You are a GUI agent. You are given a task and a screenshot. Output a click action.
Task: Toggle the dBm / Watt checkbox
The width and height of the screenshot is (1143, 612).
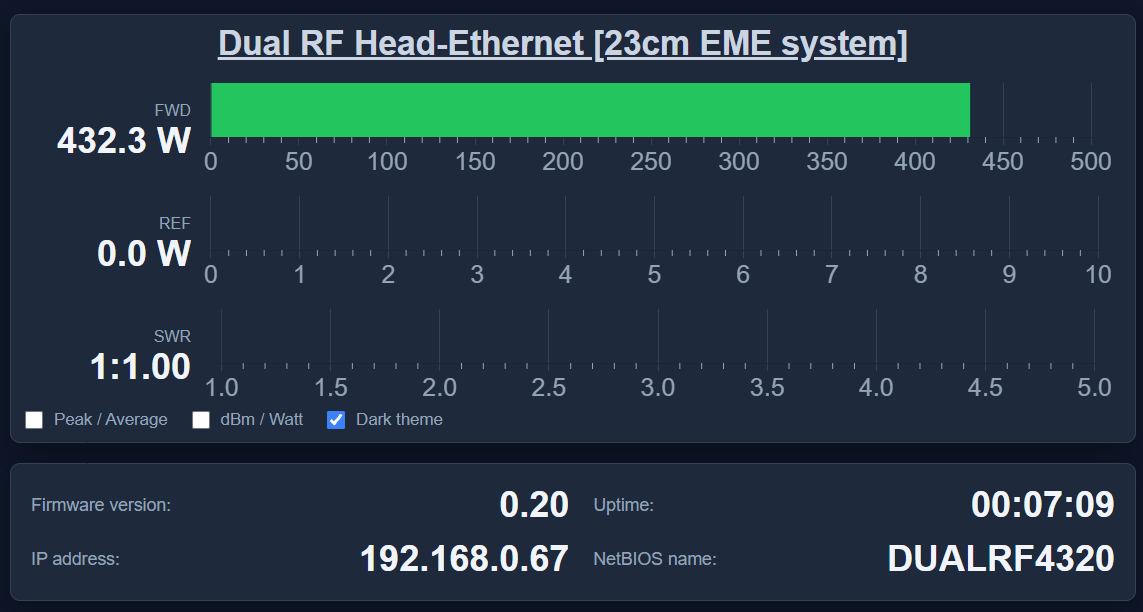pos(200,420)
